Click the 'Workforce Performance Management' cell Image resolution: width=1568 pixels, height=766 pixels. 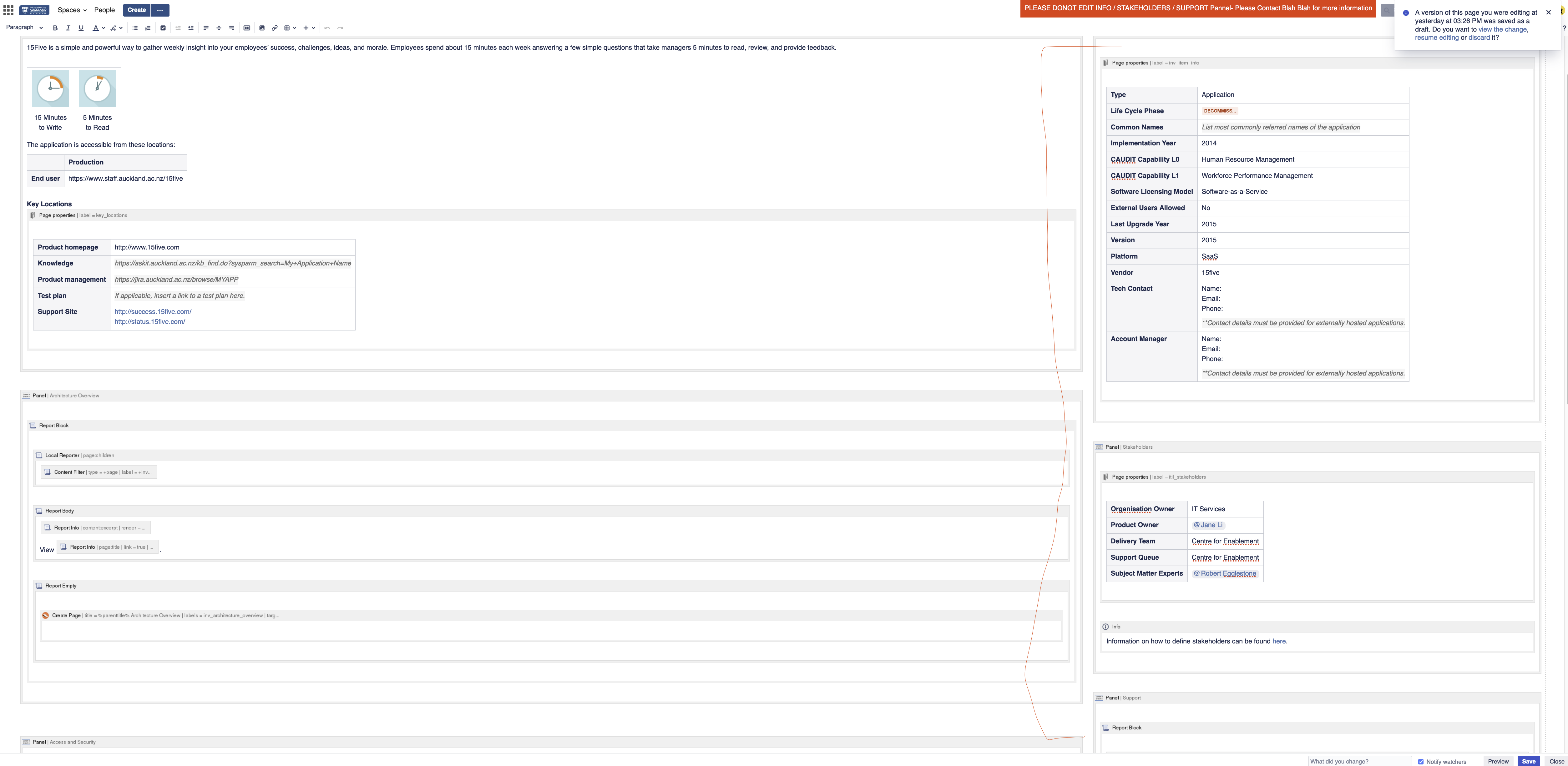pyautogui.click(x=1302, y=176)
